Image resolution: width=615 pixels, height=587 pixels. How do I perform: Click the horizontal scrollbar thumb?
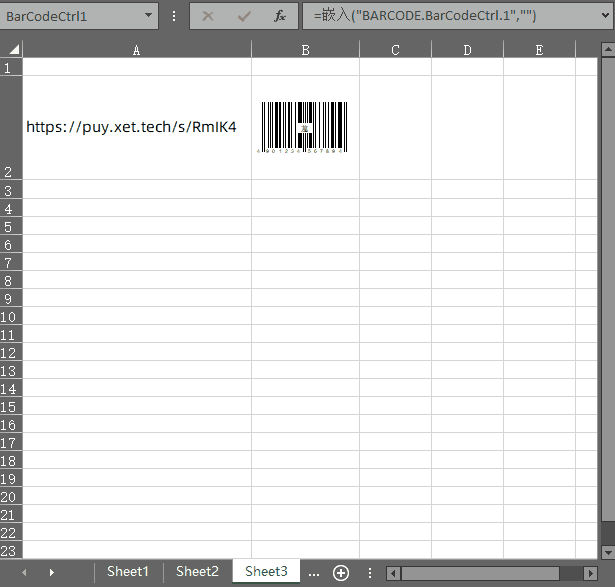[480, 573]
